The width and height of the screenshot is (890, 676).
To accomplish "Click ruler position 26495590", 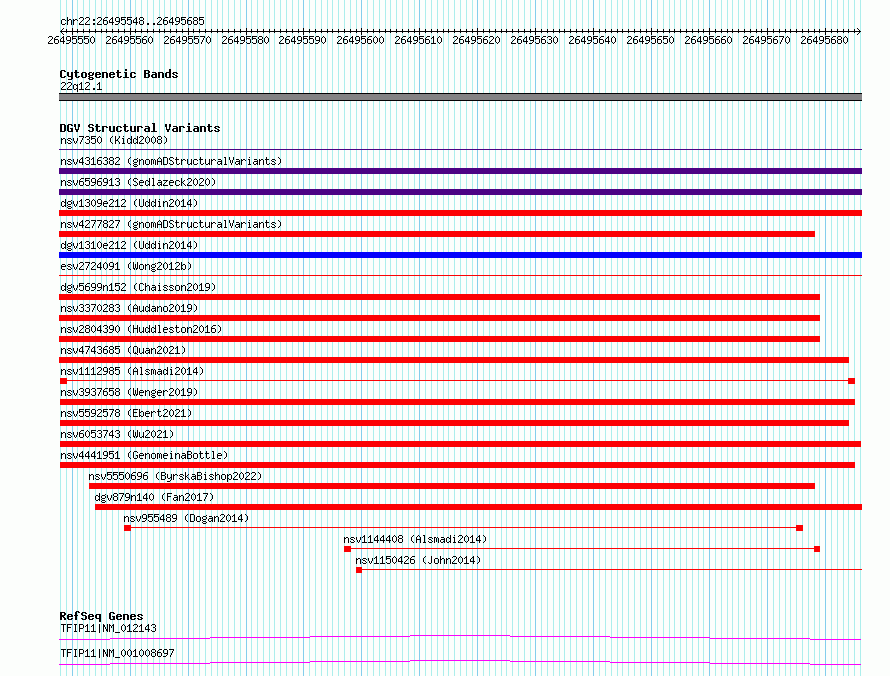I will coord(303,40).
